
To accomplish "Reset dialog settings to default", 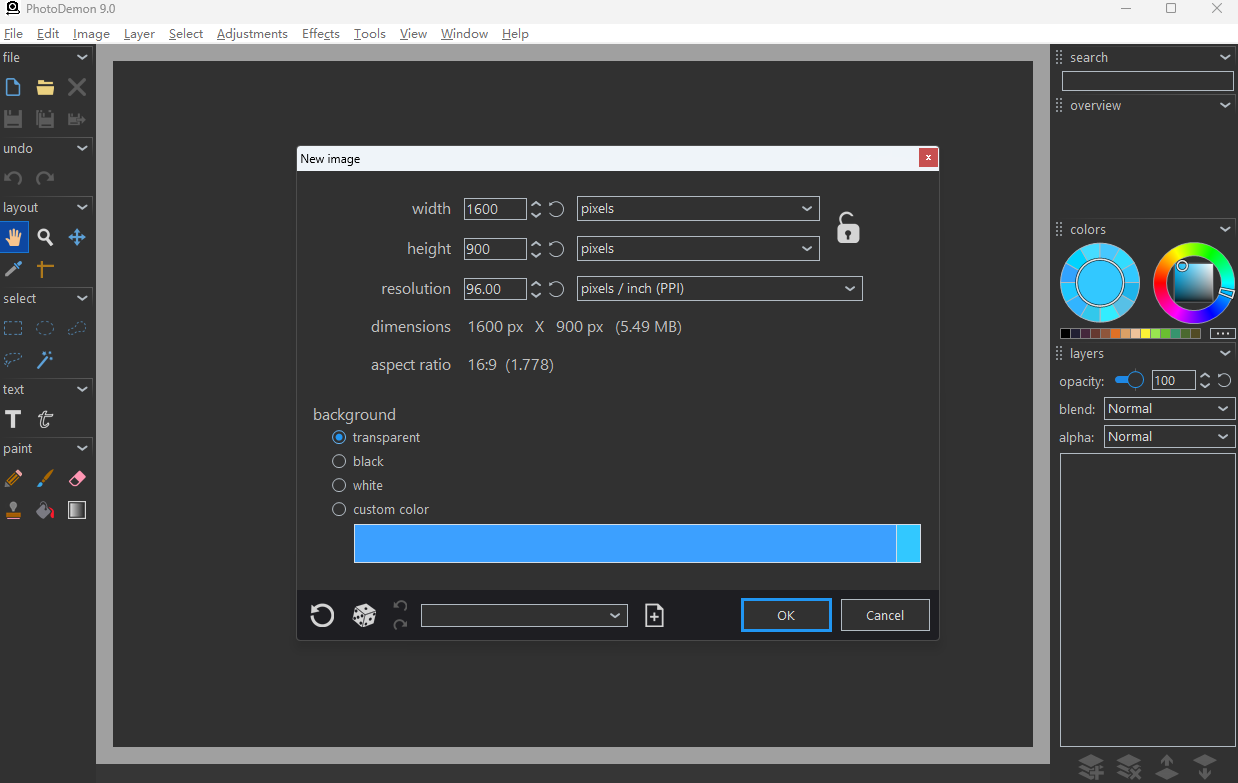I will [x=322, y=615].
